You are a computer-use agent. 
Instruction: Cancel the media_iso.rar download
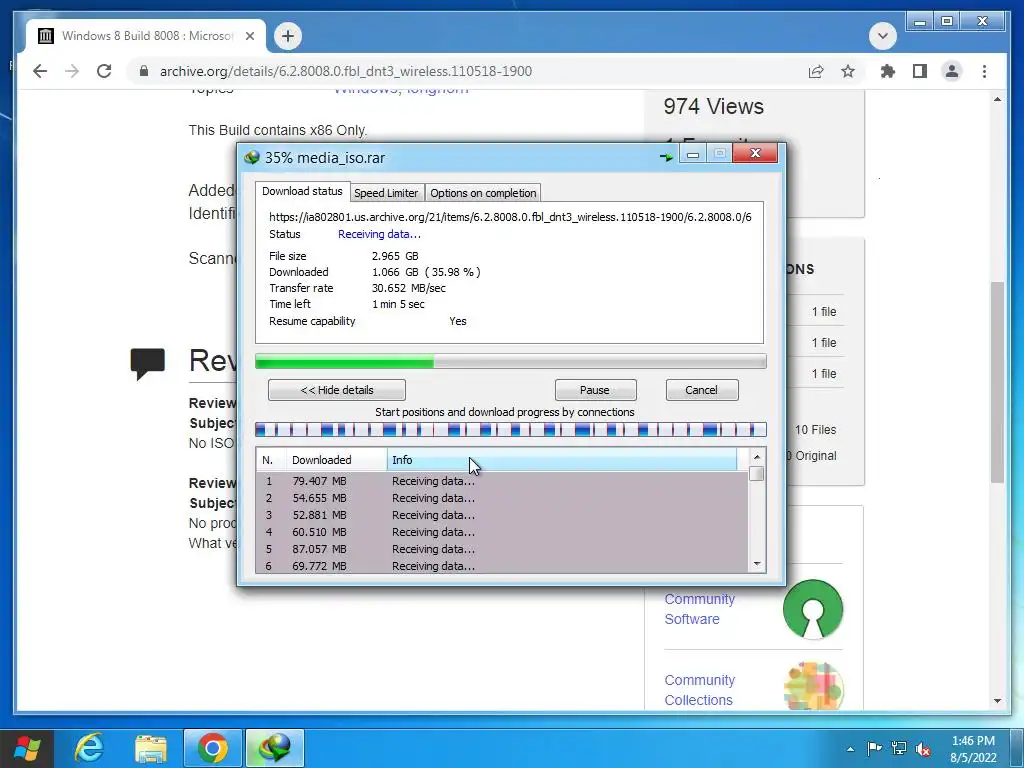click(x=702, y=390)
